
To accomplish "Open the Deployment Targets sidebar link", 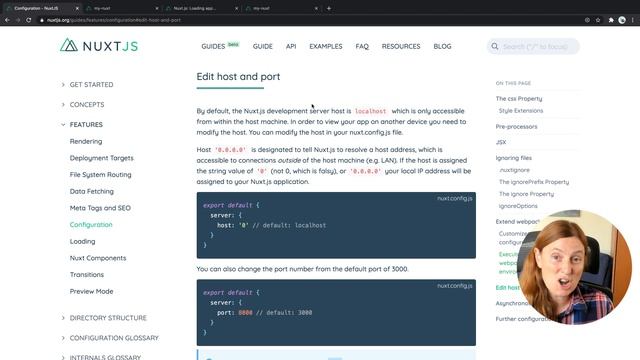I will [102, 158].
